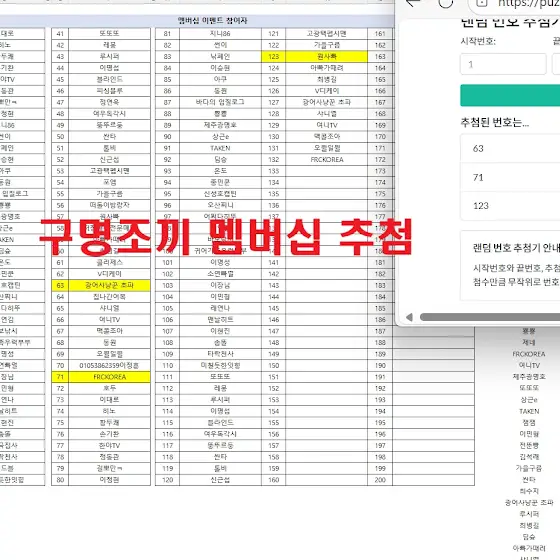Viewport: 560px width, 560px height.
Task: Select the 지니86 cell in row 81
Action: tap(220, 34)
